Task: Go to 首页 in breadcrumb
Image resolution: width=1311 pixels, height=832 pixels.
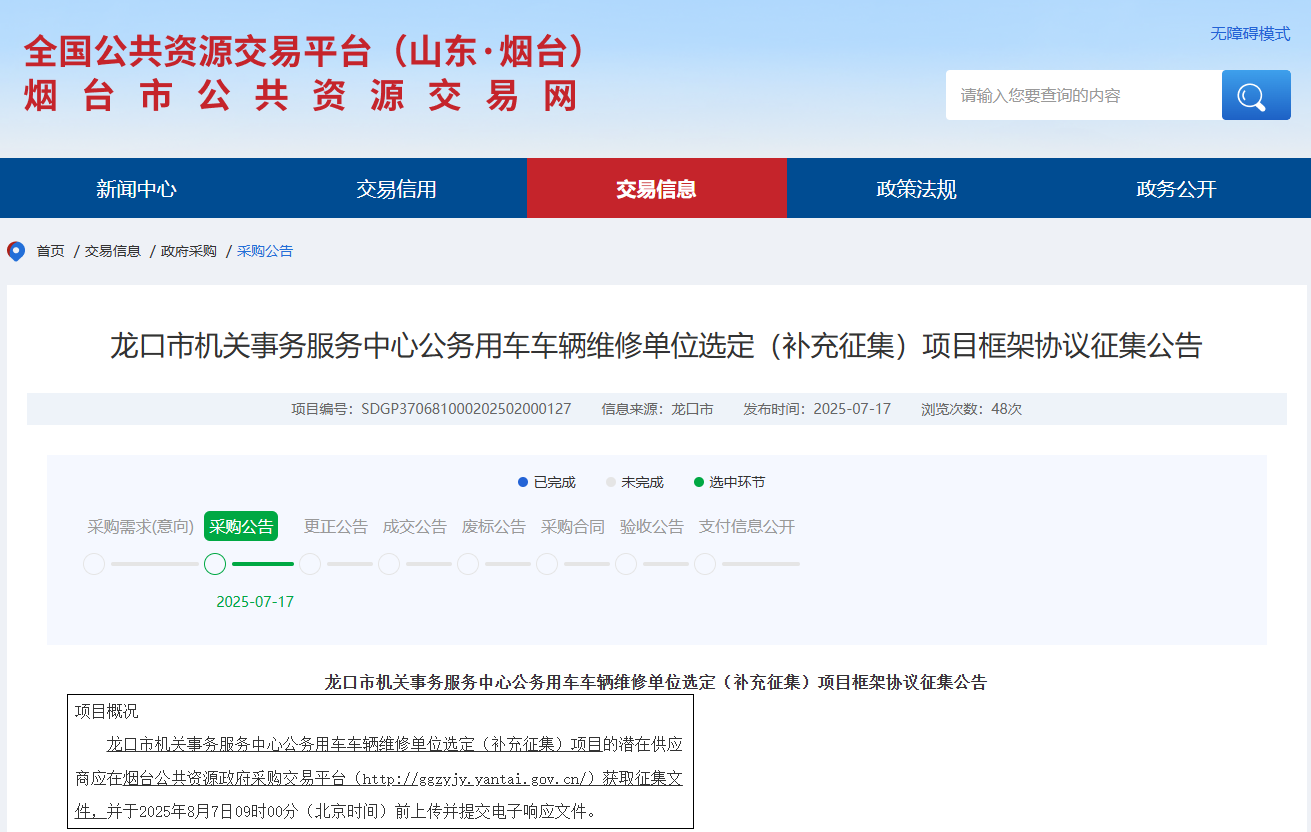Action: click(51, 251)
